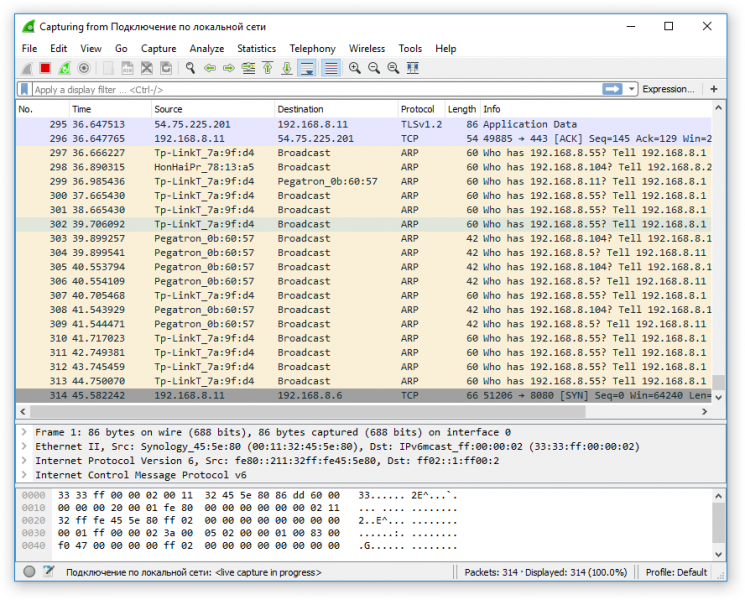
Task: Toggle auto-scroll during live capture
Action: click(307, 68)
